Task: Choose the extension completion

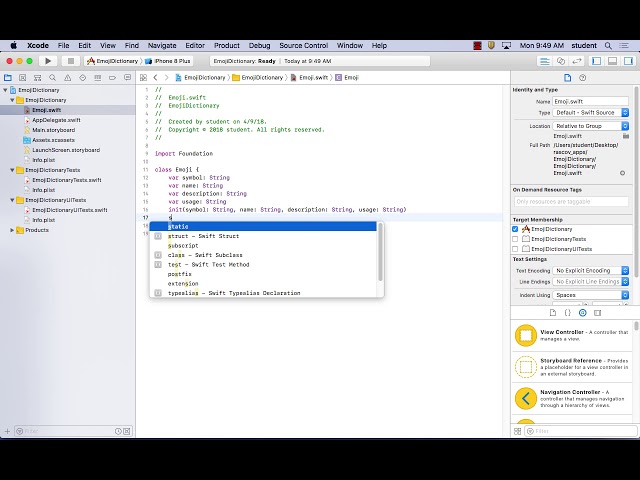Action: pos(263,283)
